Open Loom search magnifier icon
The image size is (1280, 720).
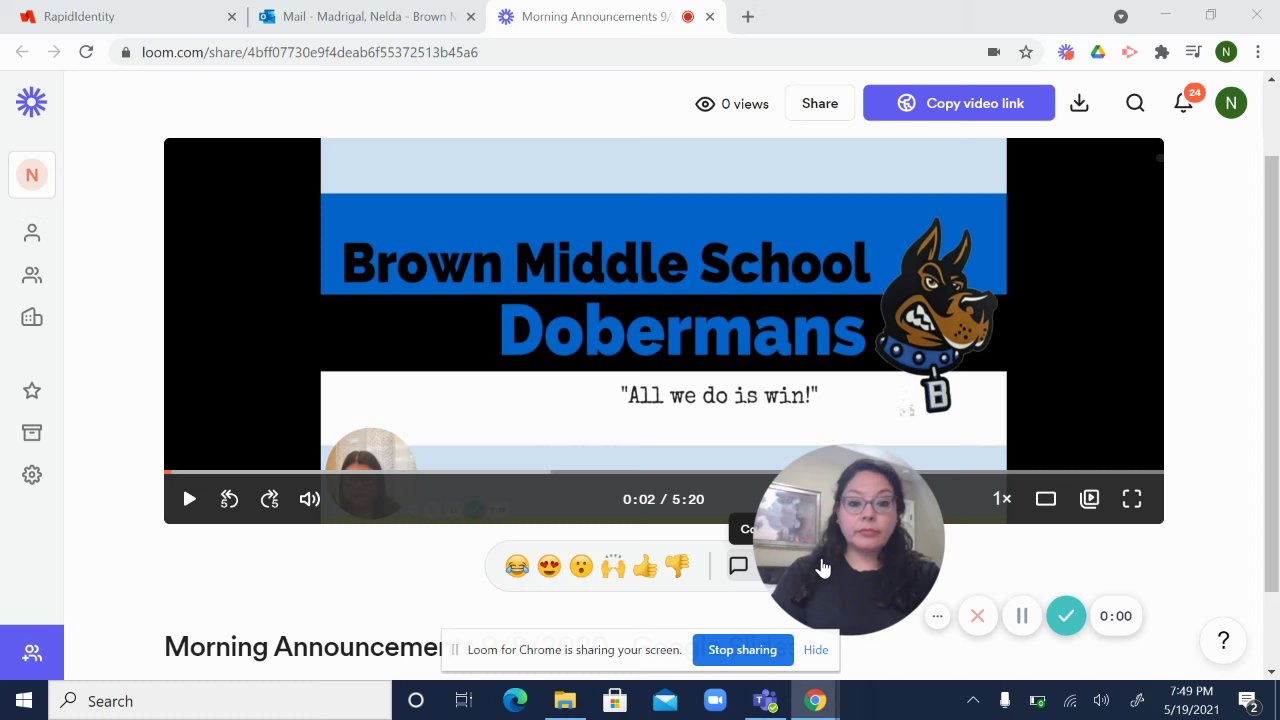1135,103
